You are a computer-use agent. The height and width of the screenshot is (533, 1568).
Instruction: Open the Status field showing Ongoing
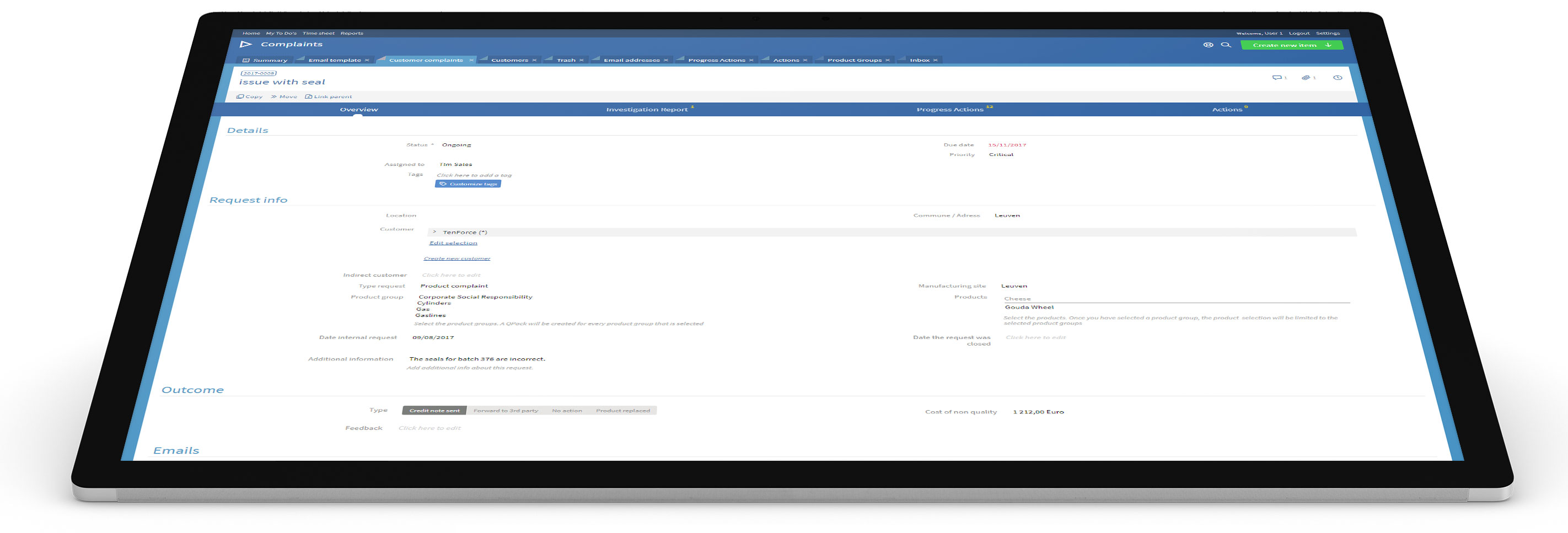click(x=456, y=145)
